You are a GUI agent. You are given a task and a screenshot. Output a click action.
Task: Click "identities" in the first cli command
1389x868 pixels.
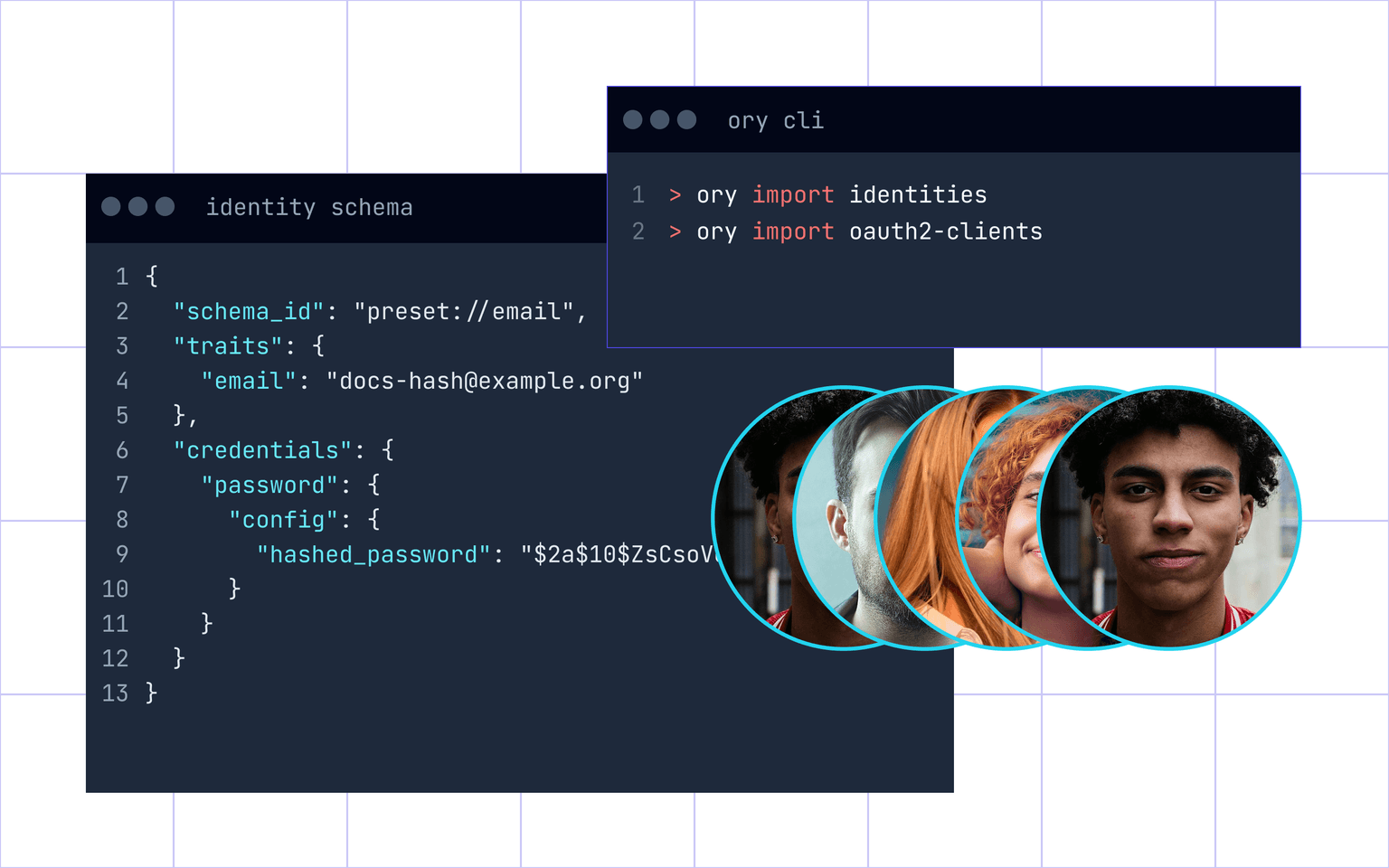pos(918,195)
